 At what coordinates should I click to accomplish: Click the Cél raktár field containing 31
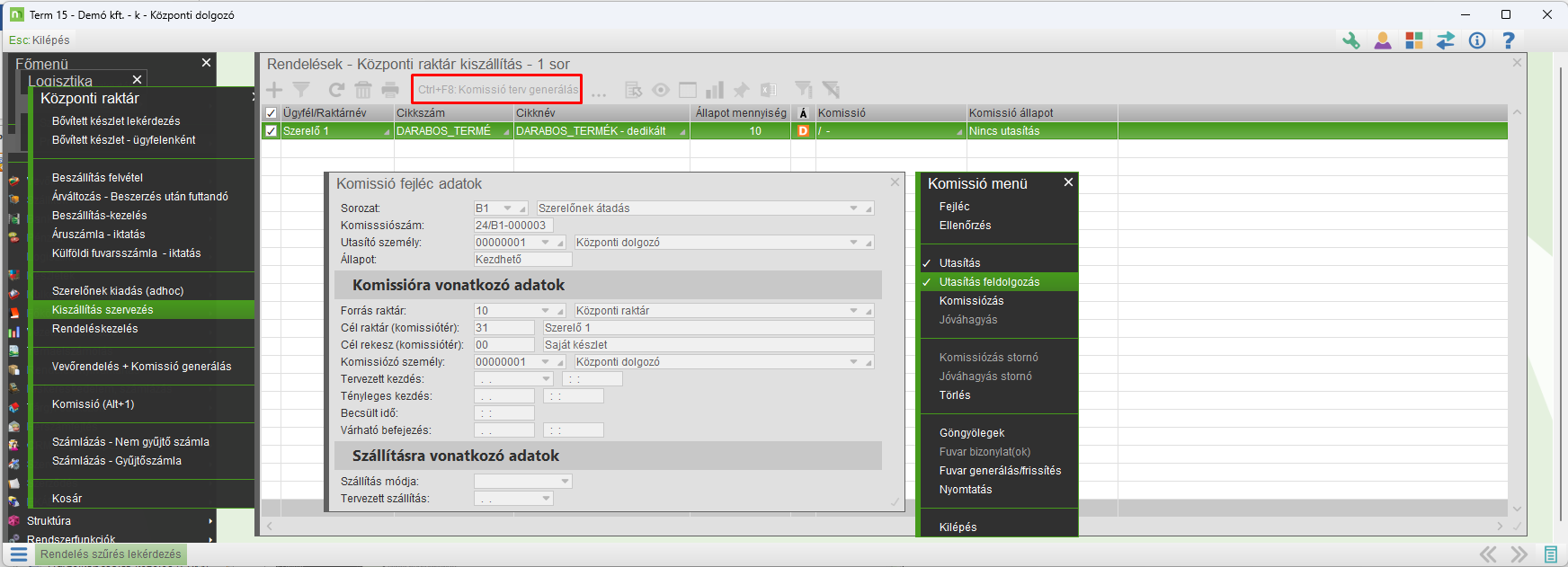pos(503,328)
